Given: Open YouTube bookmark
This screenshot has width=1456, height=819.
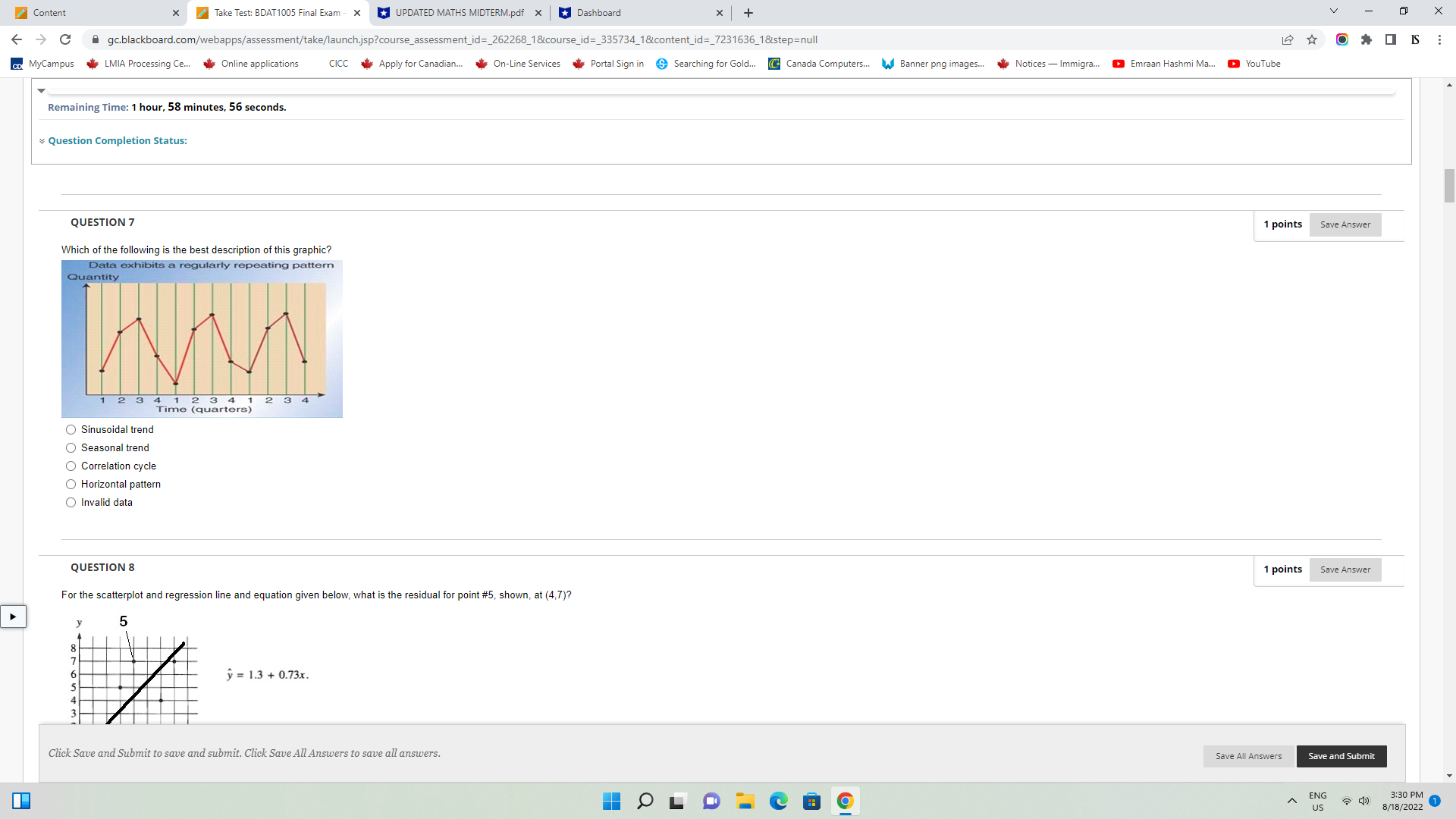Looking at the screenshot, I should click(x=1254, y=64).
